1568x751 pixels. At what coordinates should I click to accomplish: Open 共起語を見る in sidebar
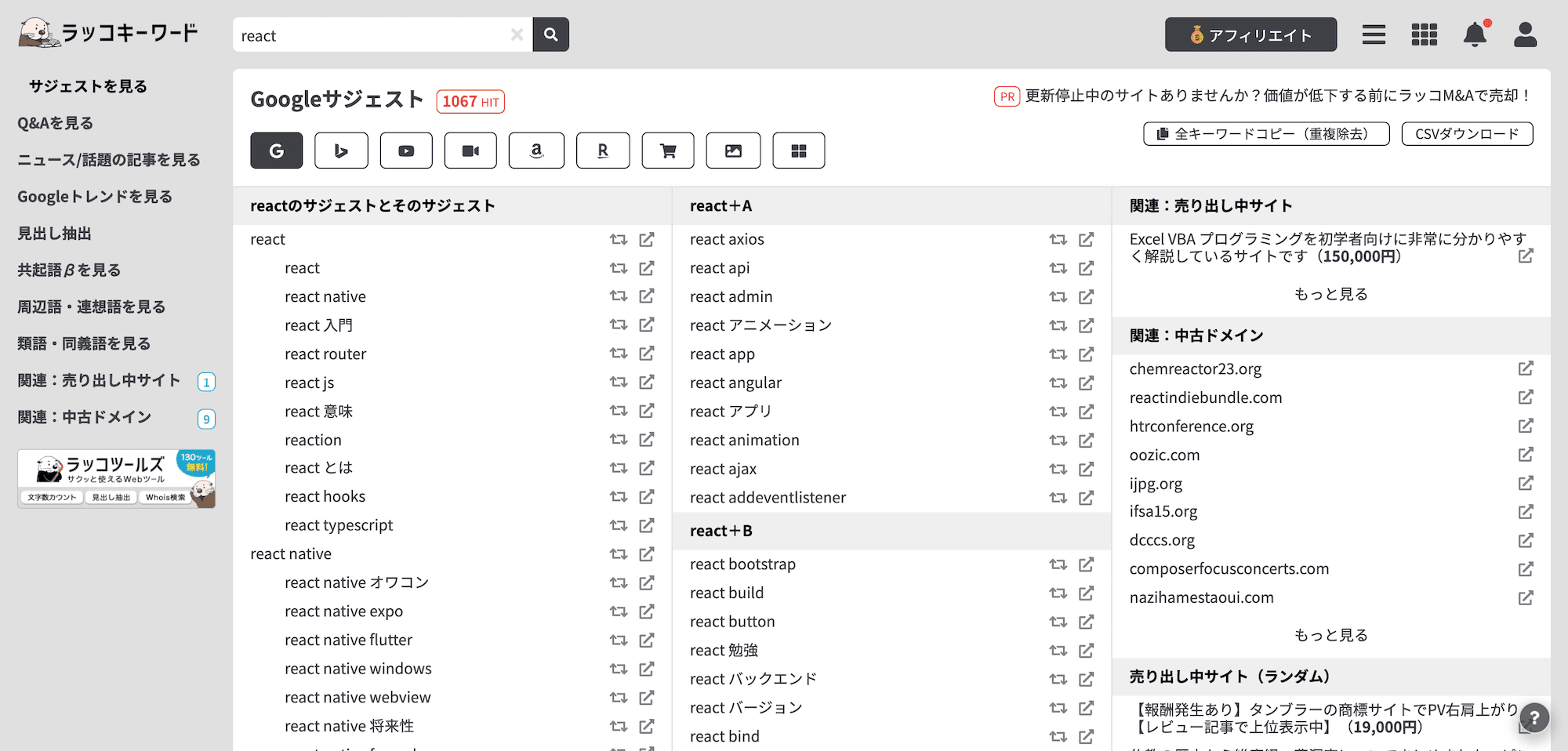point(69,270)
